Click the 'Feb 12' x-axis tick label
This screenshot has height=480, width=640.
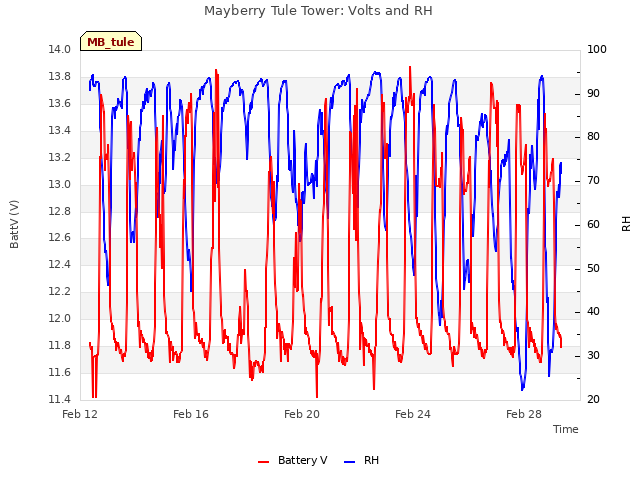[x=80, y=414]
